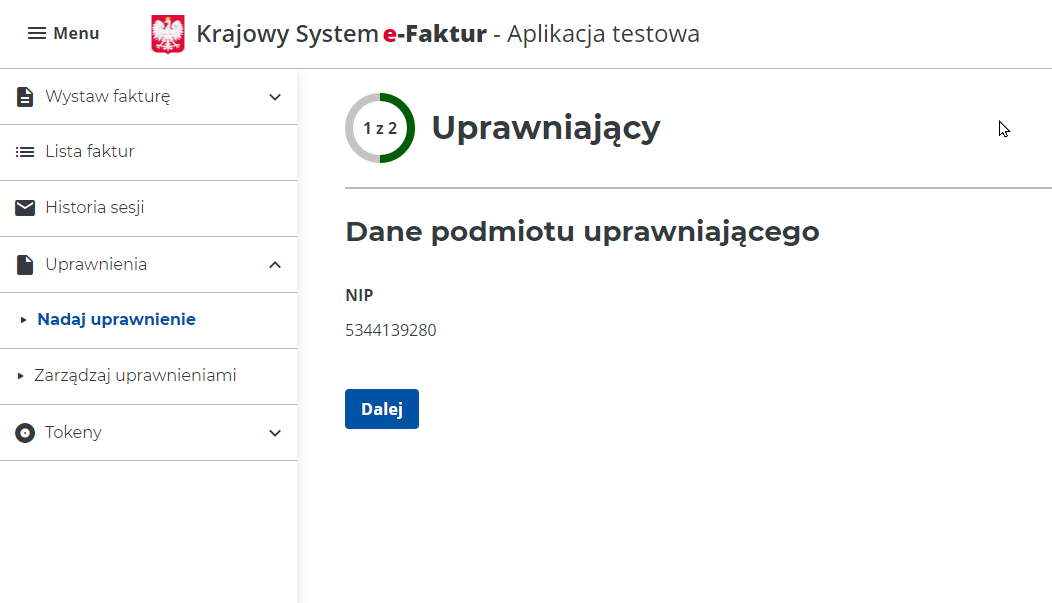Click the Historia sesji envelope icon
The height and width of the screenshot is (603, 1052).
25,208
